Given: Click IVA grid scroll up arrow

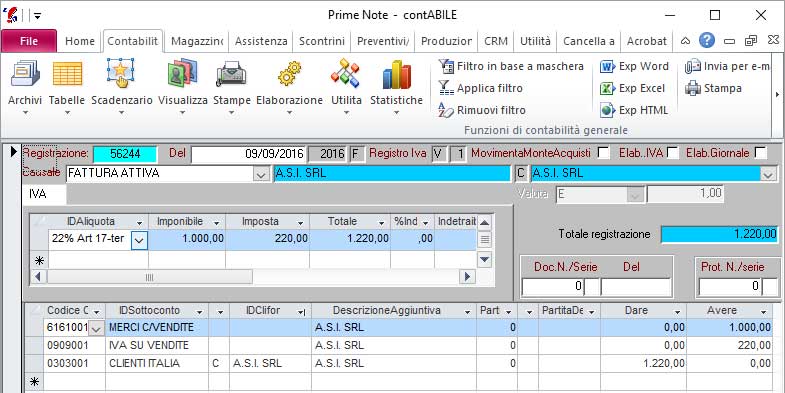Looking at the screenshot, I should click(485, 222).
